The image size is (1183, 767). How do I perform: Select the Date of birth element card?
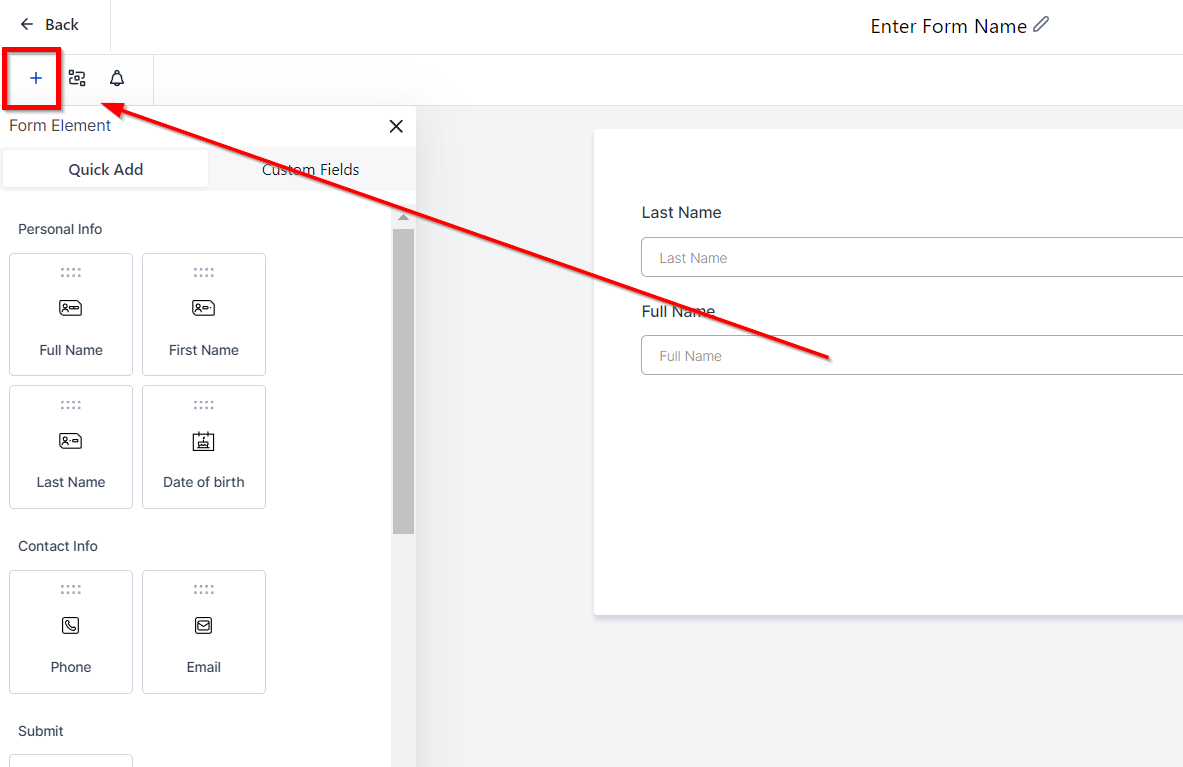[204, 447]
